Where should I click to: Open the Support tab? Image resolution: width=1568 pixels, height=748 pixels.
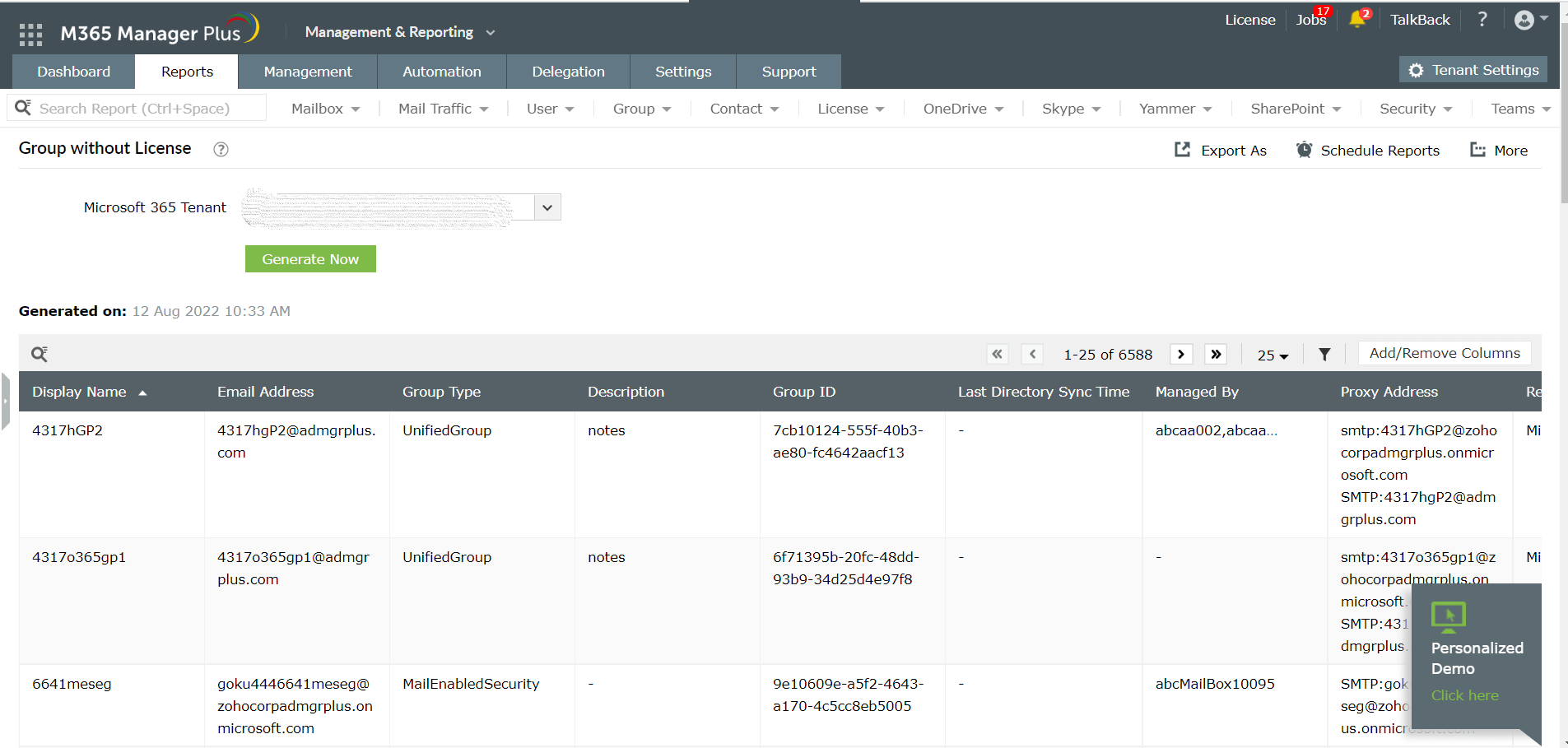click(x=789, y=72)
